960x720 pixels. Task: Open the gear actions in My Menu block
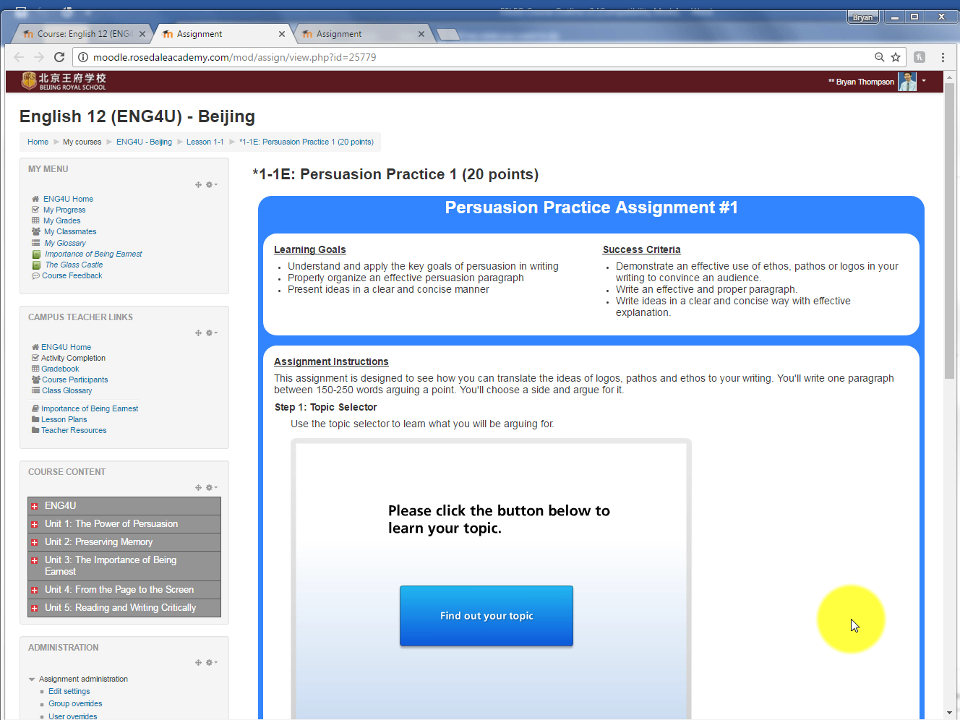click(211, 184)
